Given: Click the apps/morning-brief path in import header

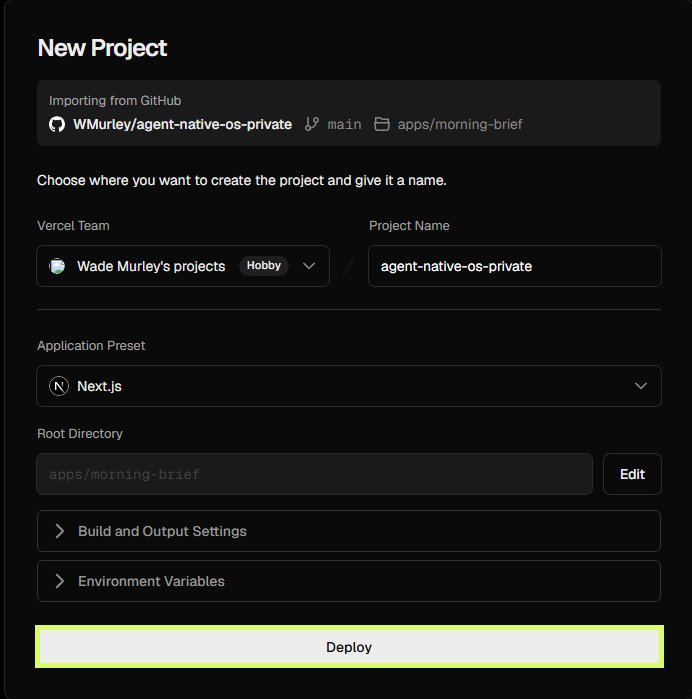Looking at the screenshot, I should [460, 124].
